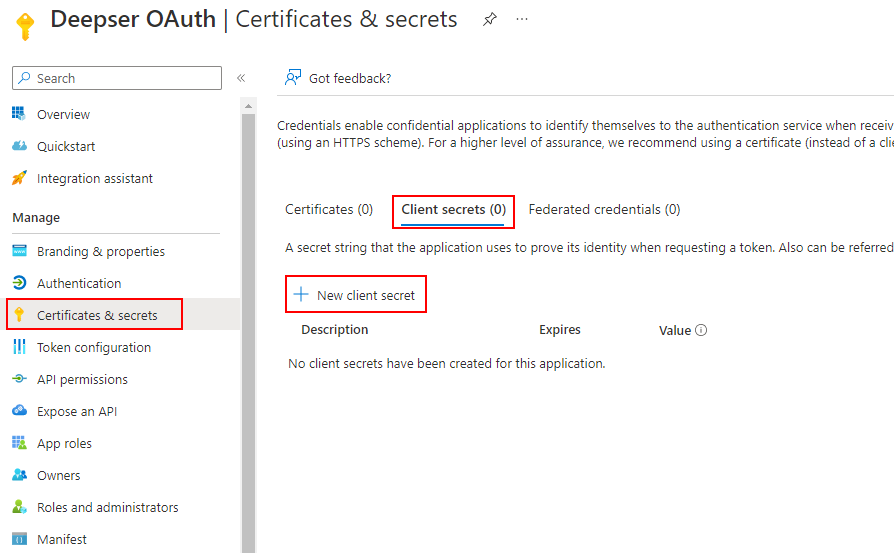Launch Integration assistant rocket icon
This screenshot has height=553, width=894.
19,178
